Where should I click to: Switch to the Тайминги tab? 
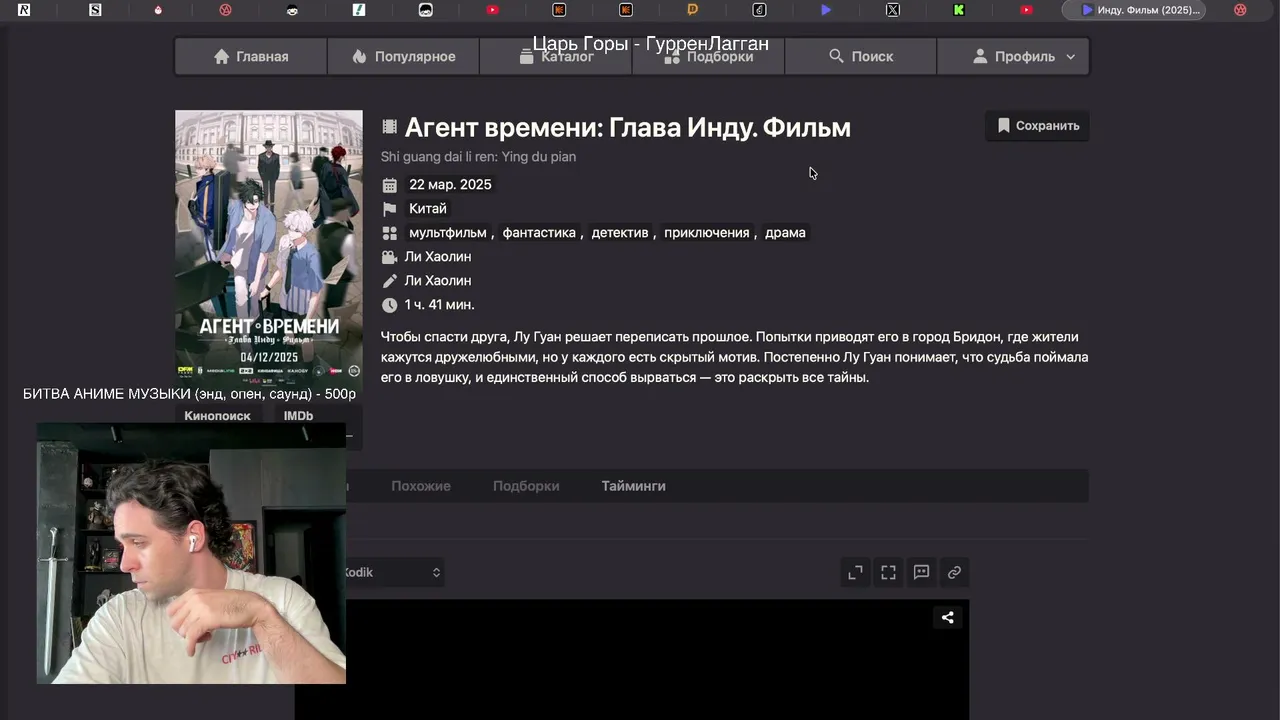633,486
